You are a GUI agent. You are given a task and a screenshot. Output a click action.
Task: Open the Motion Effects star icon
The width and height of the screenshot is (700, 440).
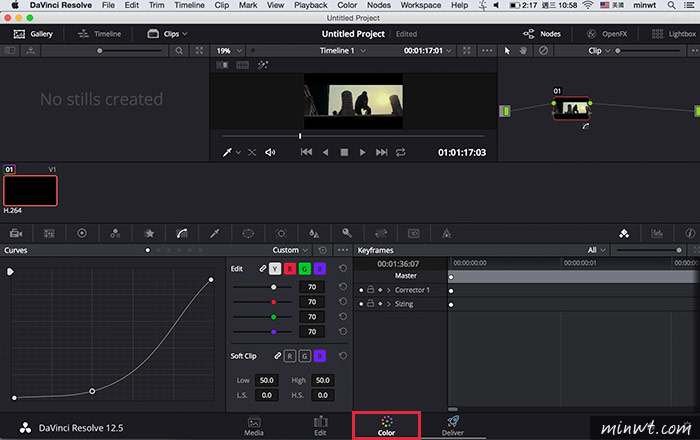click(149, 233)
